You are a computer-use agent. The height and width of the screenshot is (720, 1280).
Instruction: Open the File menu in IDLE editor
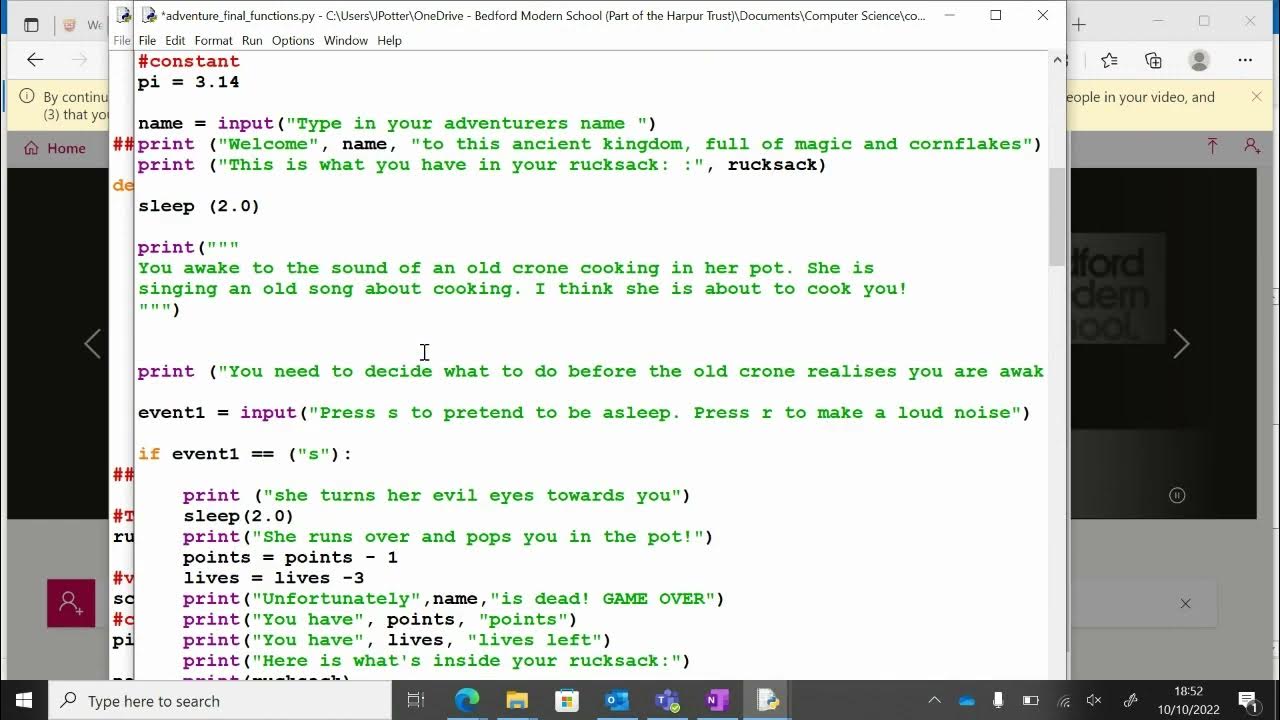(147, 40)
